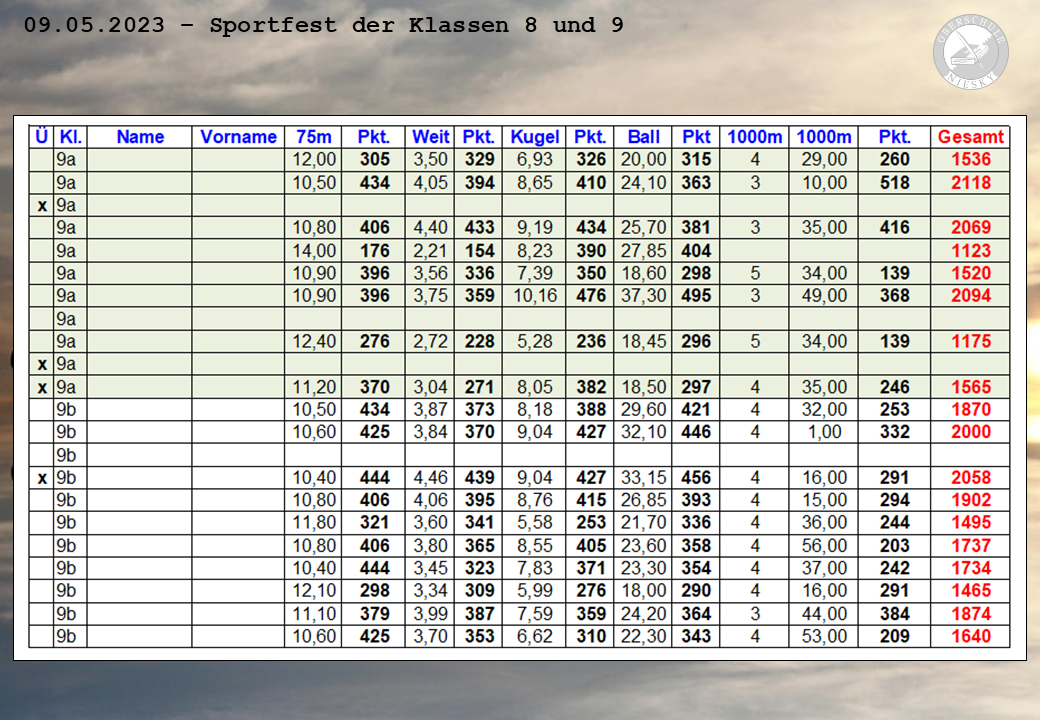
Task: Select the Ball result 22,30
Action: [643, 636]
